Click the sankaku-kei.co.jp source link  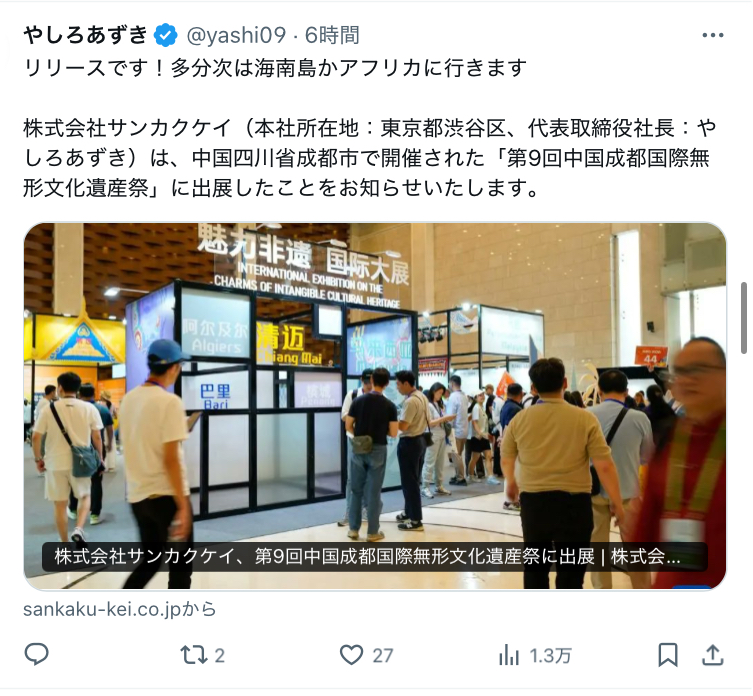120,609
